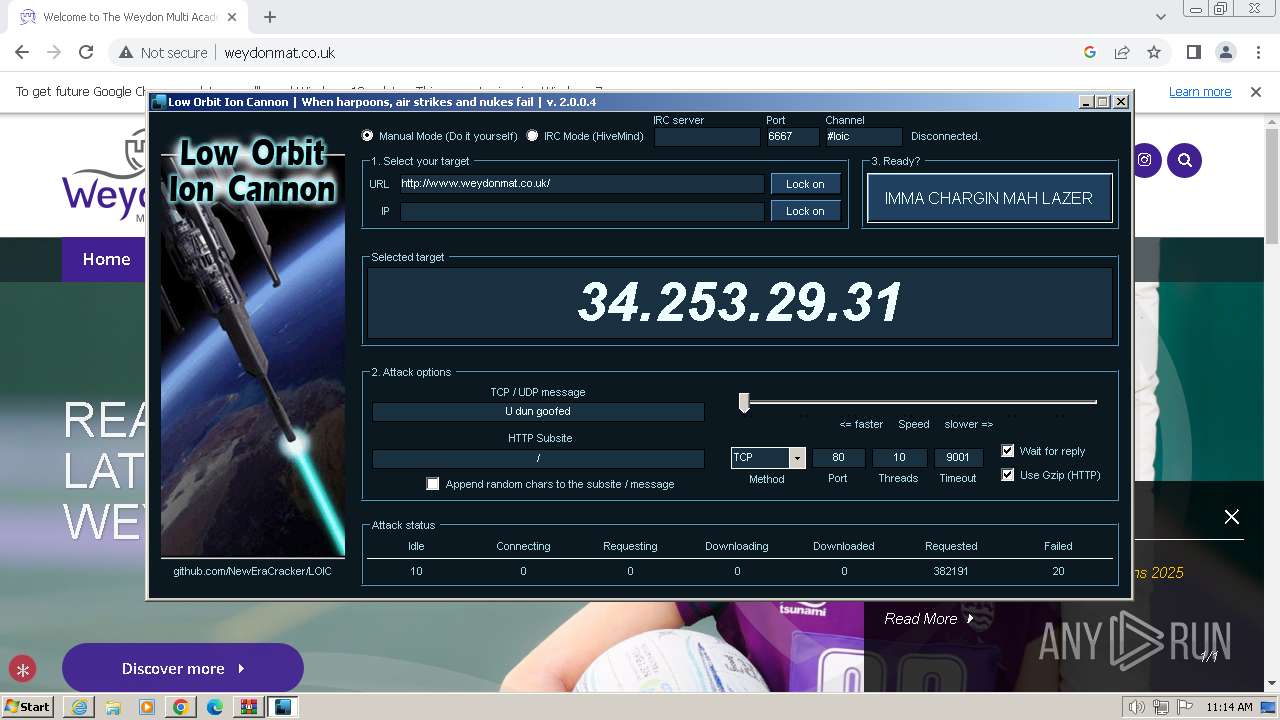Select IRC Mode (HiveMind) radio button
This screenshot has height=720, width=1280.
532,136
